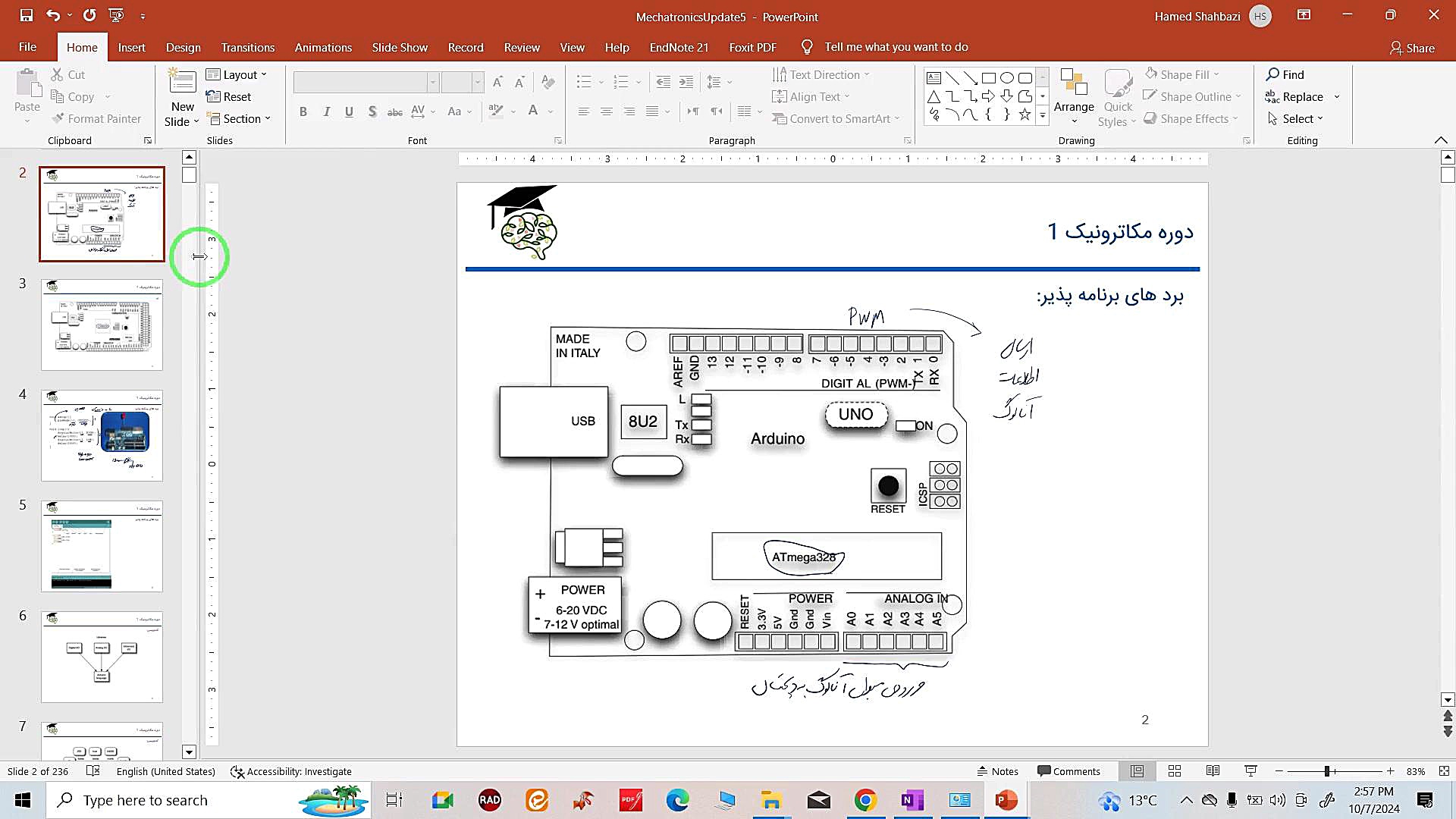Click the Redo/Repeat icon
This screenshot has width=1456, height=819.
(x=89, y=15)
